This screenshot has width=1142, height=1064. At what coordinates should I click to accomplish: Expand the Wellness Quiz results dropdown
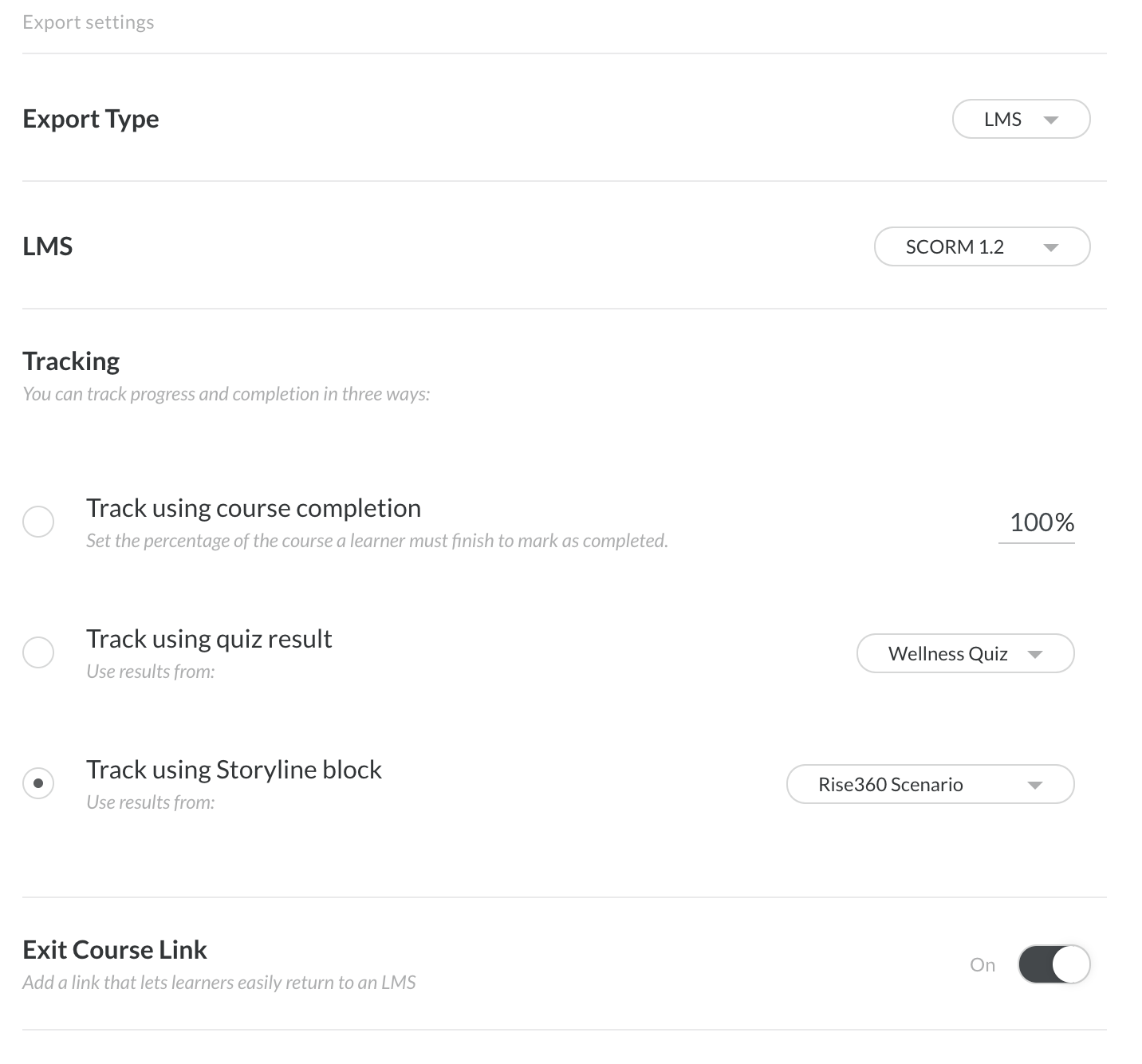(966, 653)
